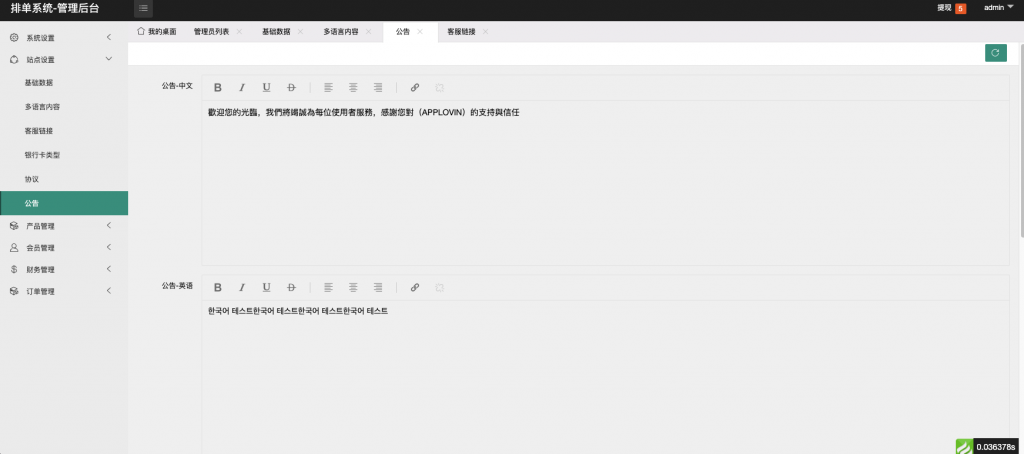Viewport: 1024px width, 454px height.
Task: Open 客服链接 in the sidebar
Action: point(64,131)
